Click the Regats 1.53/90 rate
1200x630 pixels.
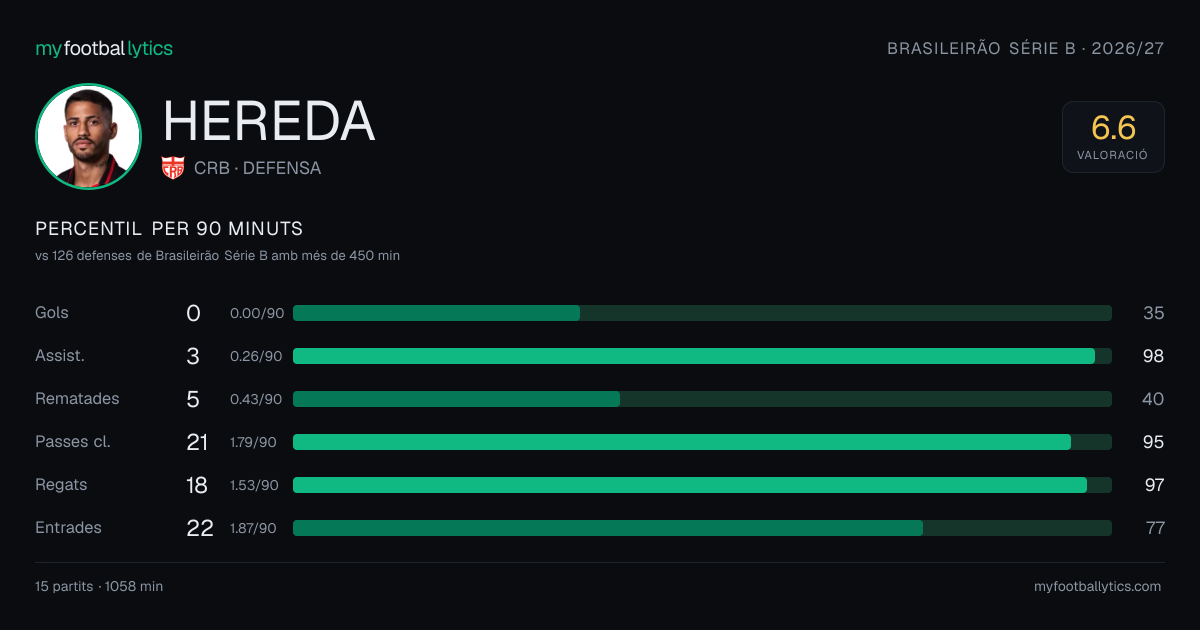coord(254,485)
